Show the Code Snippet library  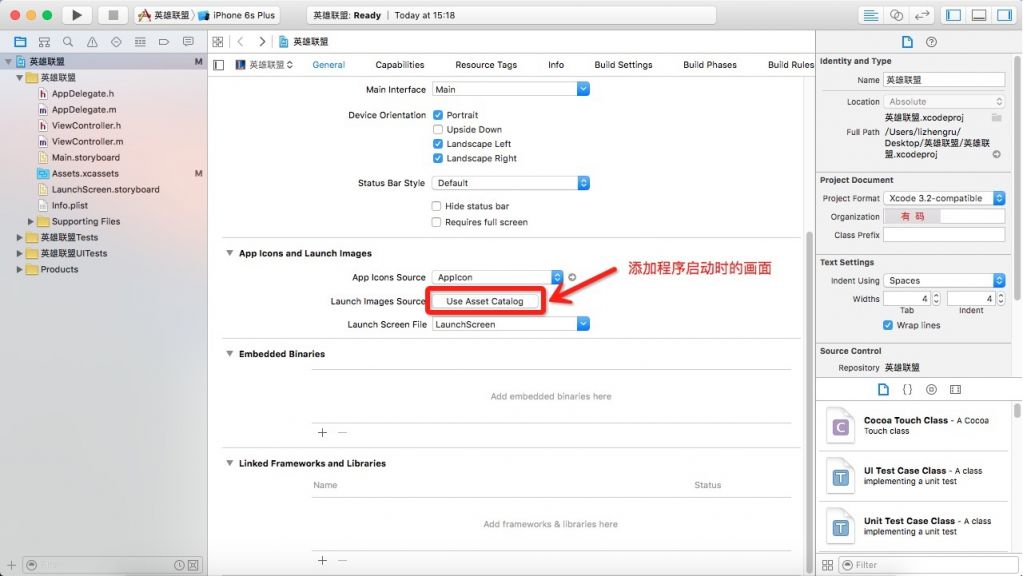(x=907, y=389)
